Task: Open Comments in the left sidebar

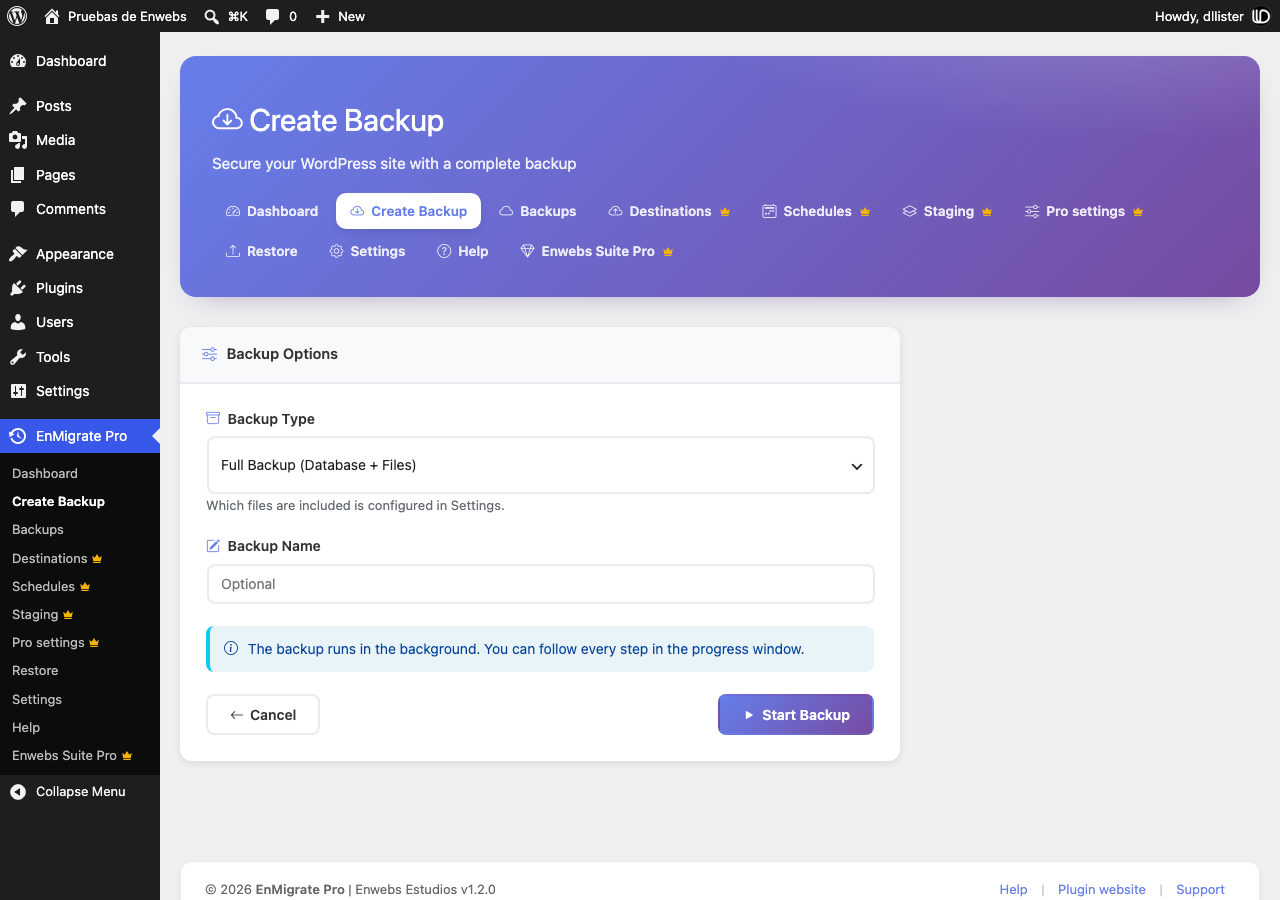Action: pos(80,209)
